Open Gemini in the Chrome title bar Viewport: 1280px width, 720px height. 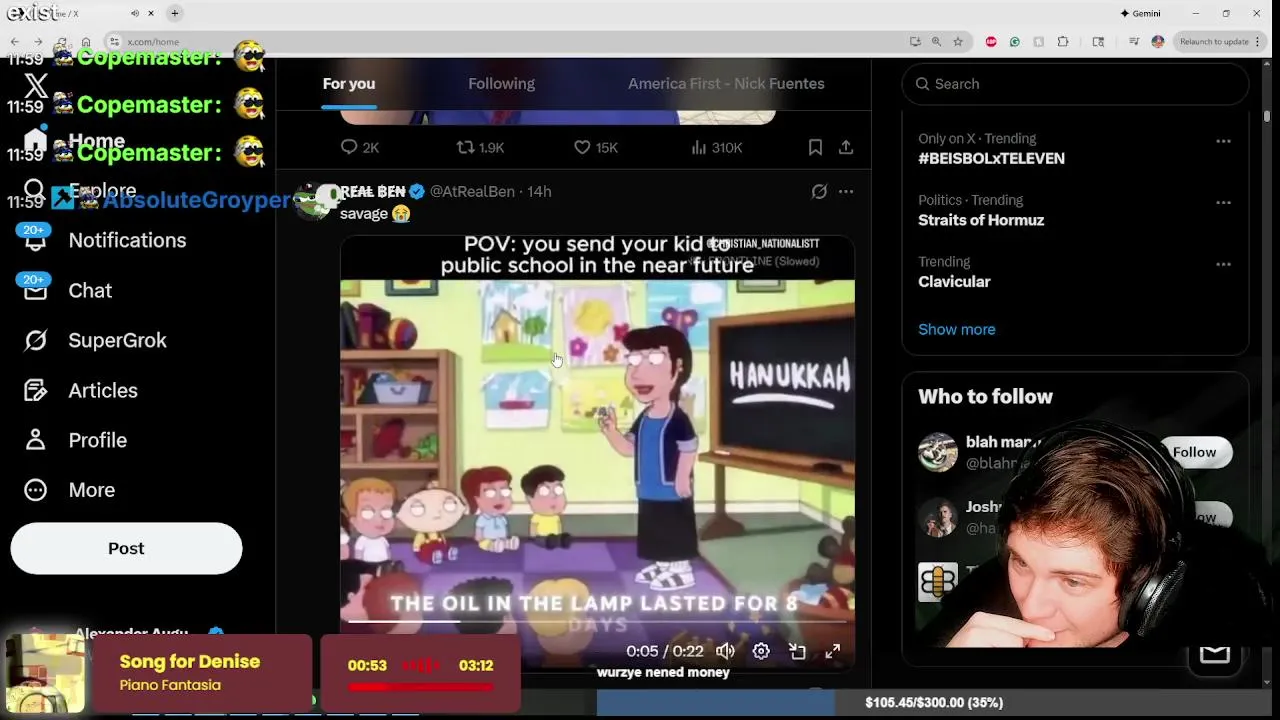coord(1140,13)
